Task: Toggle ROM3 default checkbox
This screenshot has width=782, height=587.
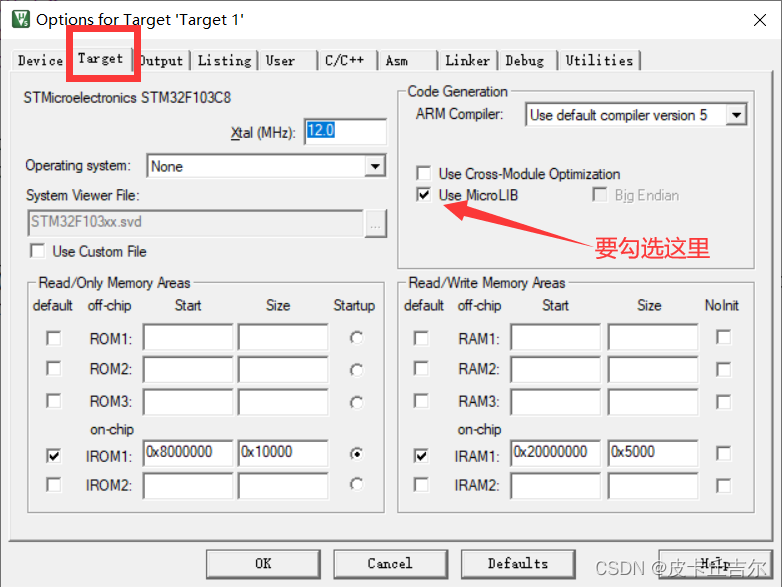Action: (53, 401)
